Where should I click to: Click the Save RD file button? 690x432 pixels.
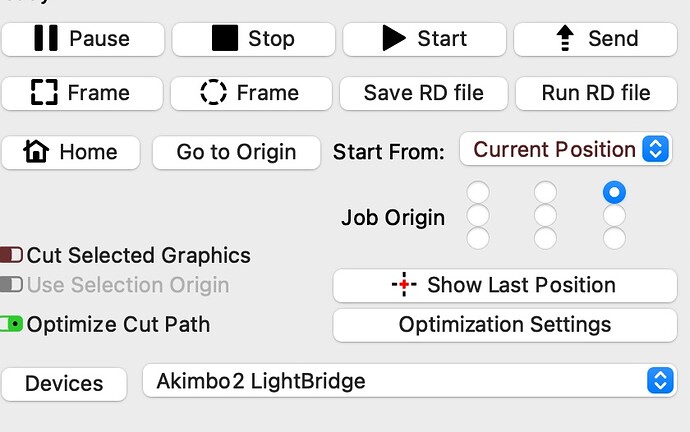[423, 93]
